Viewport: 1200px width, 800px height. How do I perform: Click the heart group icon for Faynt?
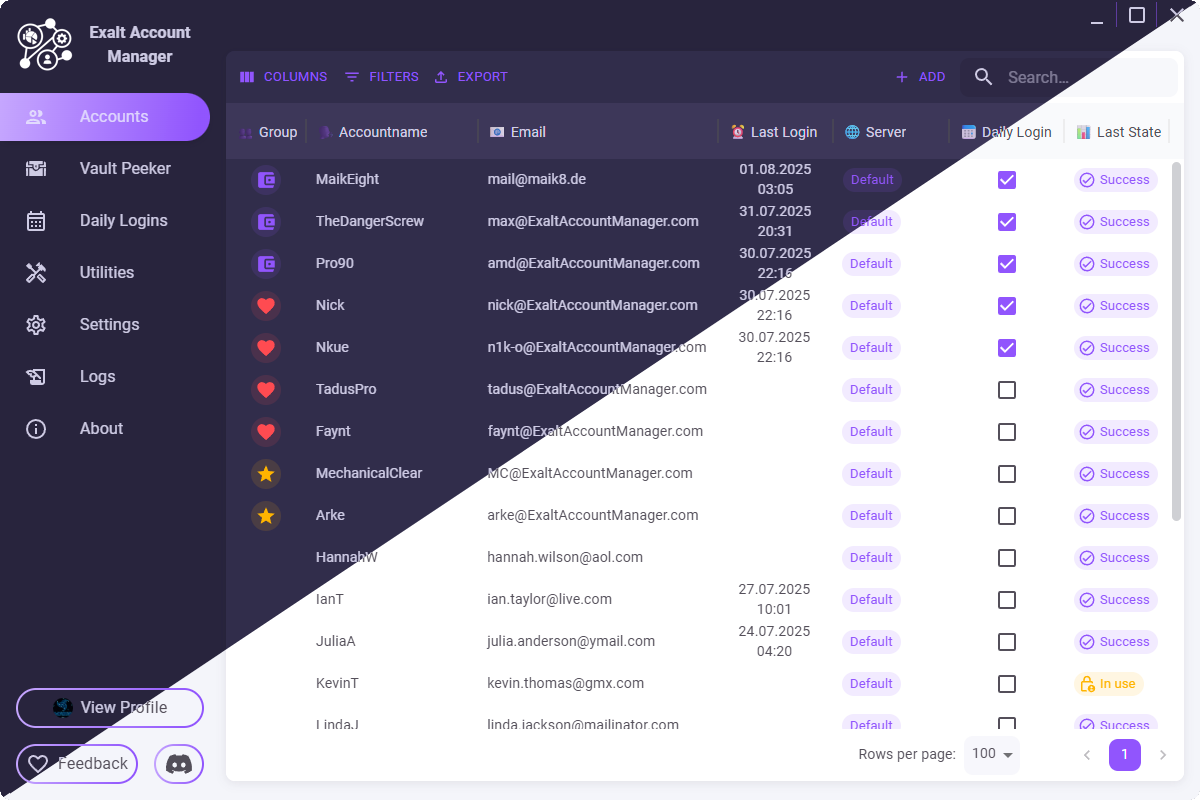pos(266,432)
